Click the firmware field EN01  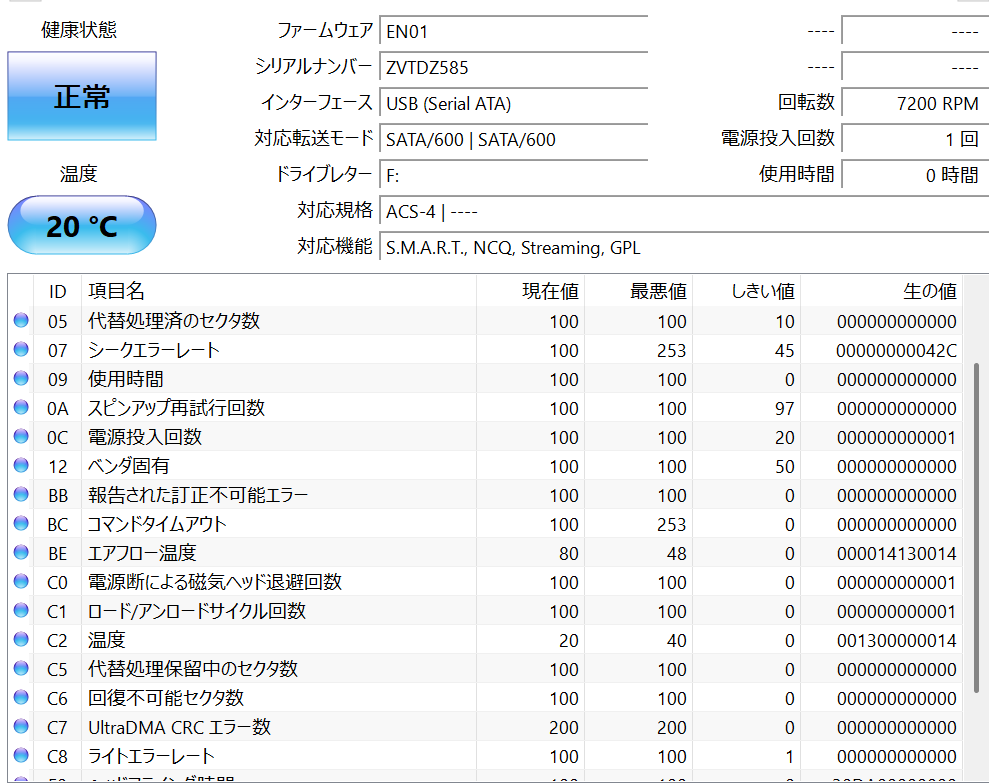pyautogui.click(x=513, y=32)
